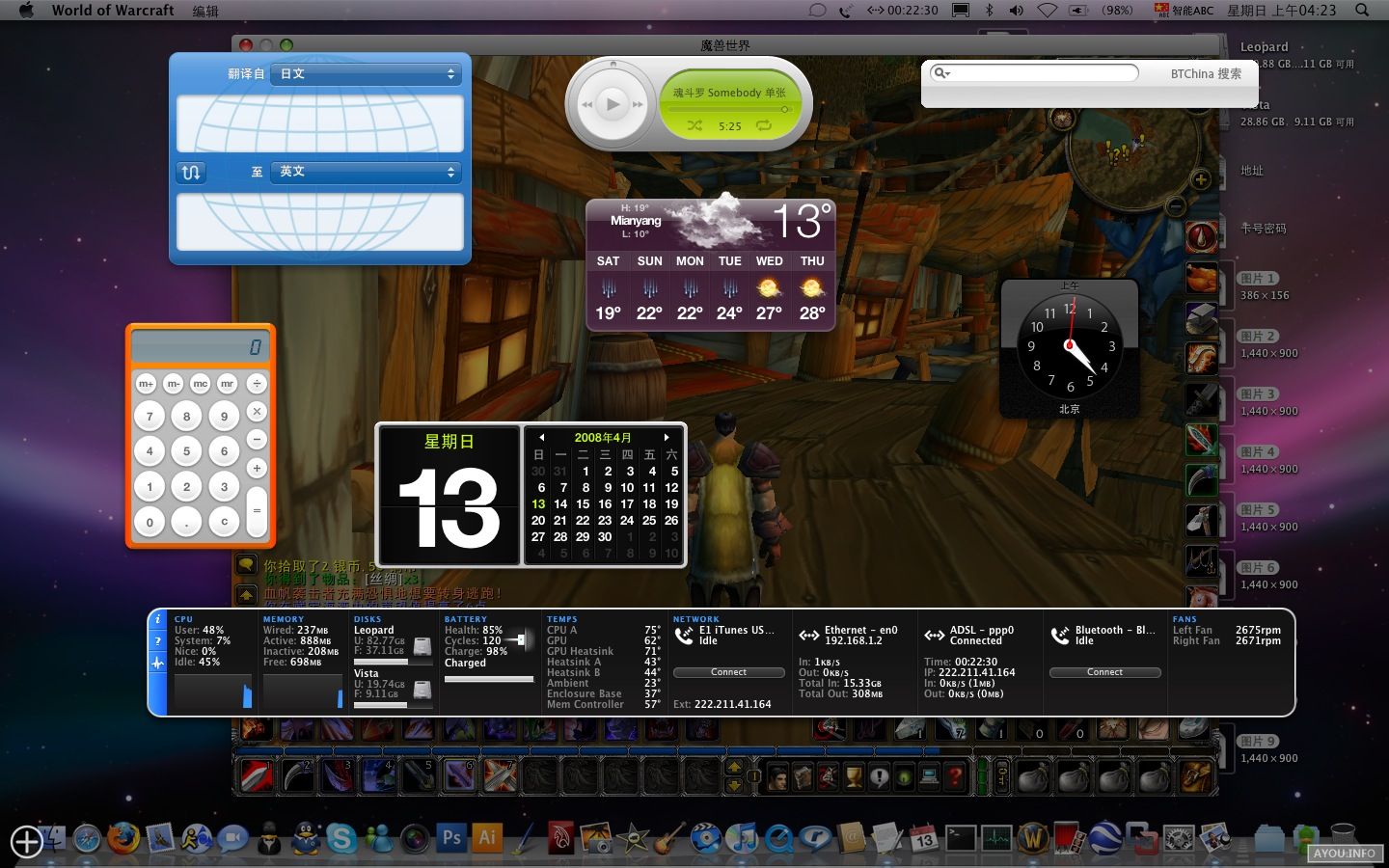
Task: Clear the calculator with the c key
Action: tap(225, 522)
